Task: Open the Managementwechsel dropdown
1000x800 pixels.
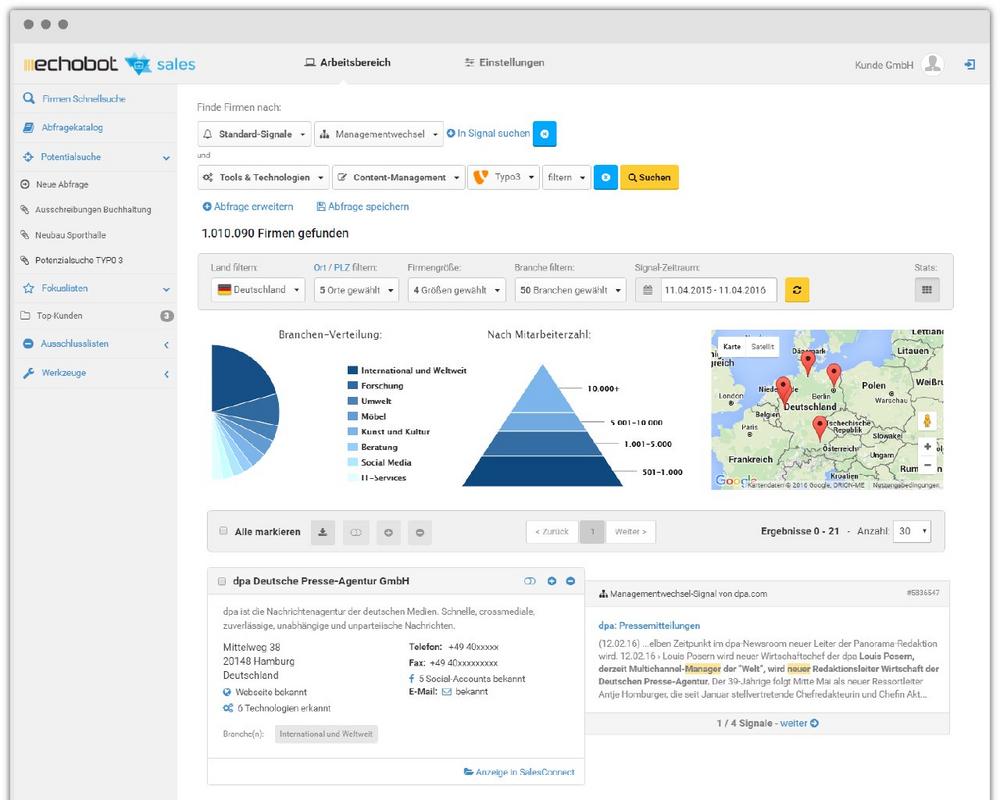Action: 379,134
